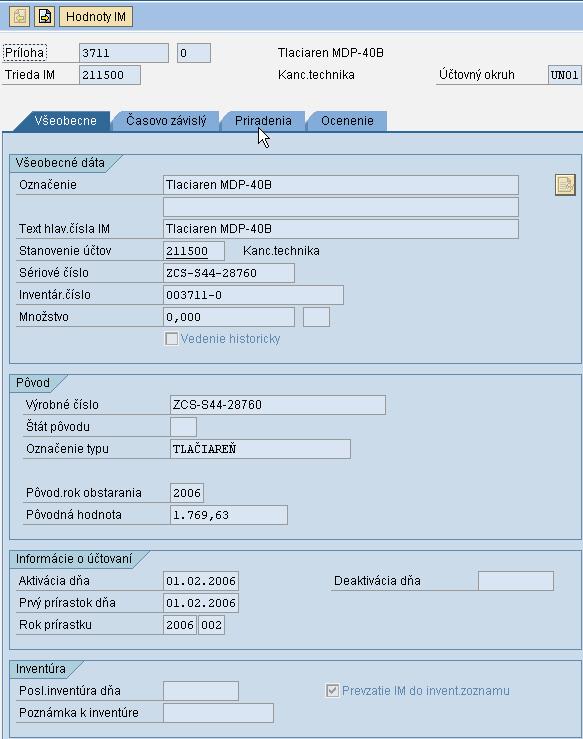Open the Ocenenie tab
The image size is (583, 739).
(347, 121)
